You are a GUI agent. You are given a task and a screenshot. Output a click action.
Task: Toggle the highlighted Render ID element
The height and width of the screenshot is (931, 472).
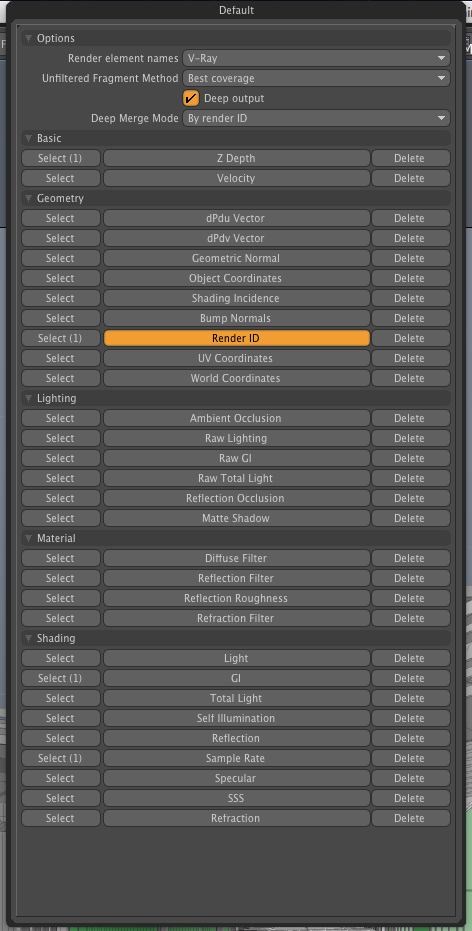[x=236, y=338]
